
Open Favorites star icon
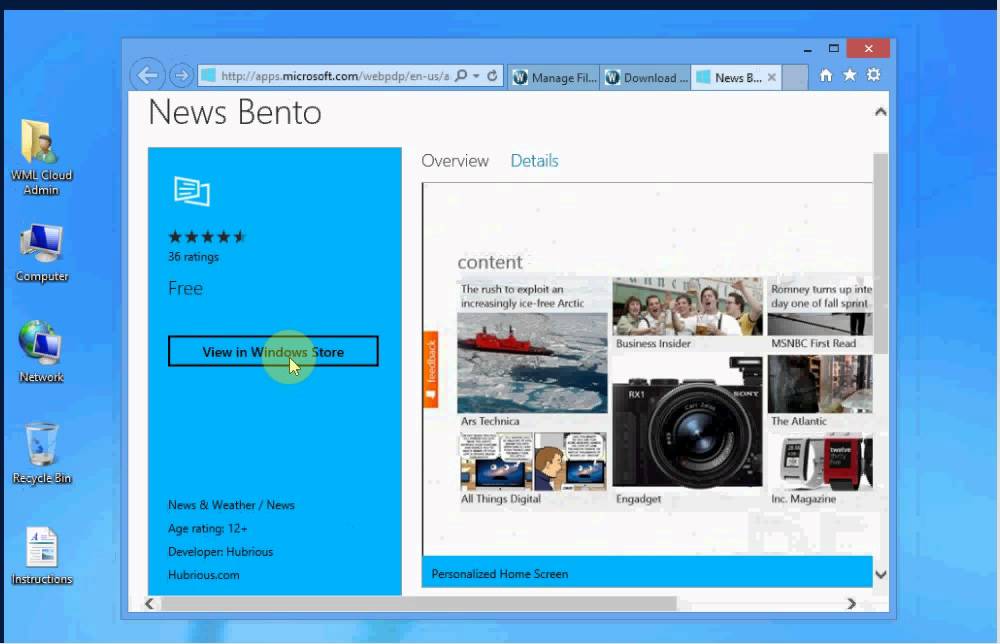pyautogui.click(x=850, y=75)
